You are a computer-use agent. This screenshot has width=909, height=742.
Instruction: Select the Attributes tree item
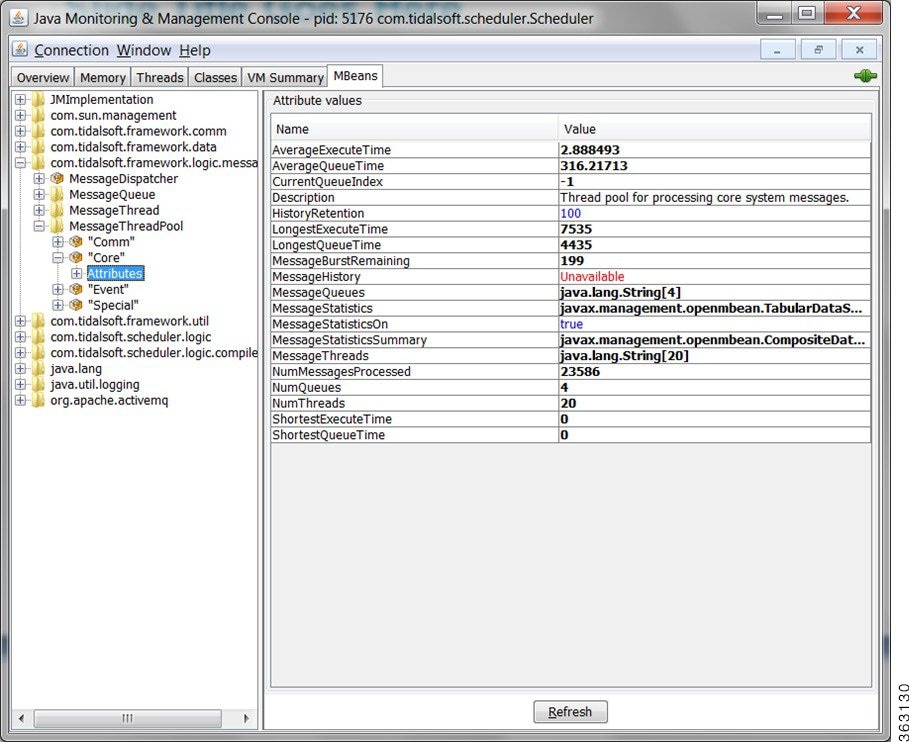(x=115, y=274)
